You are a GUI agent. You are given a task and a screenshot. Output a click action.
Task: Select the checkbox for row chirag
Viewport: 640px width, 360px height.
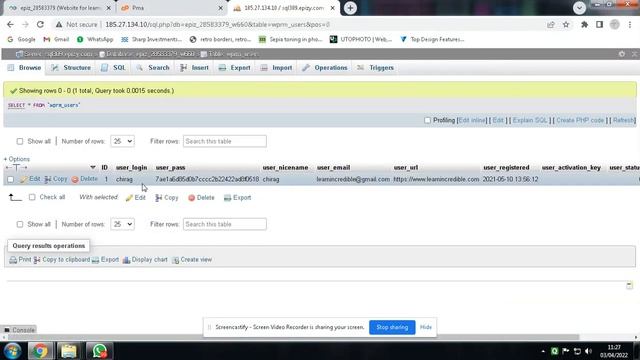11,179
